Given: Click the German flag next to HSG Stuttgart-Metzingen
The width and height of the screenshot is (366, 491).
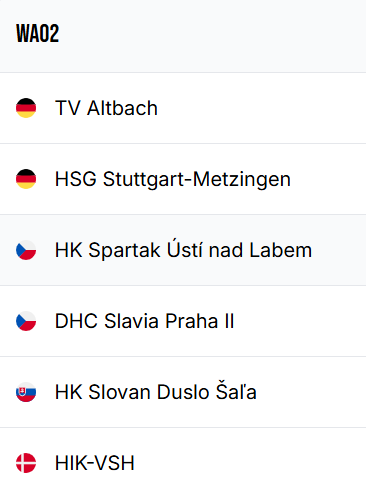Looking at the screenshot, I should pos(26,179).
